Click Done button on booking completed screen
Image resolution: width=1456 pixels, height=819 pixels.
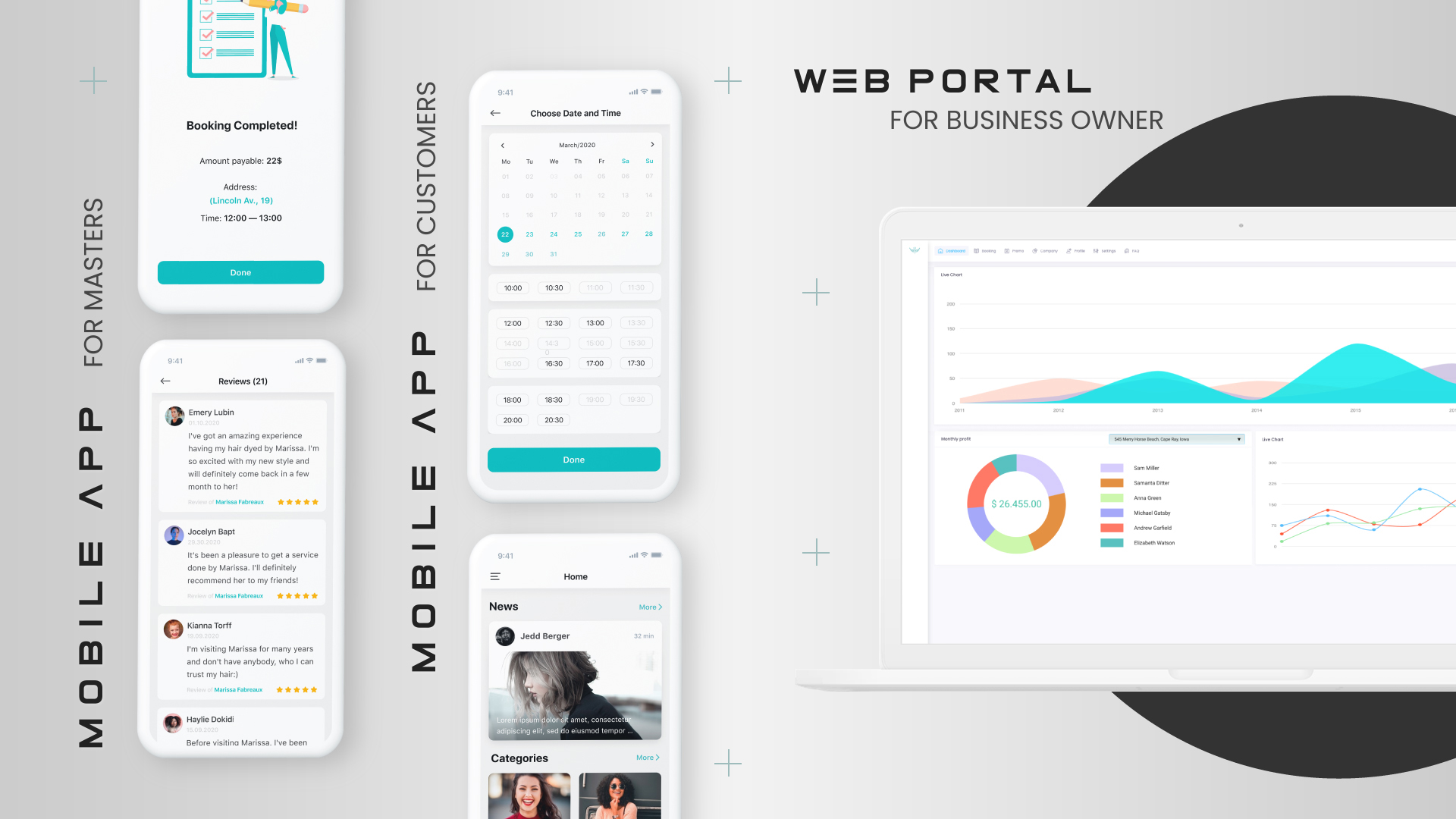240,272
